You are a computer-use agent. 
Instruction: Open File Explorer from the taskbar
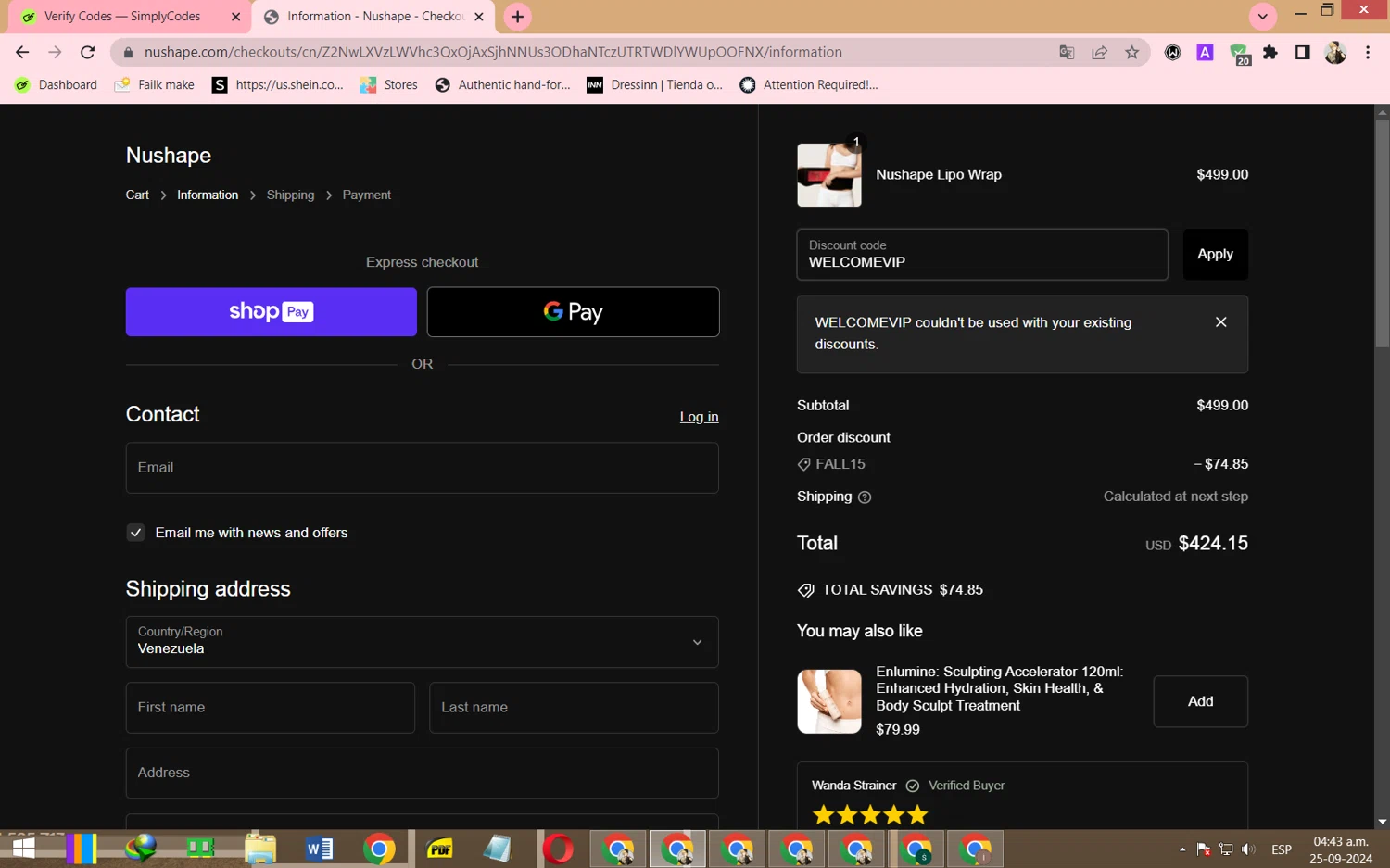coord(260,849)
